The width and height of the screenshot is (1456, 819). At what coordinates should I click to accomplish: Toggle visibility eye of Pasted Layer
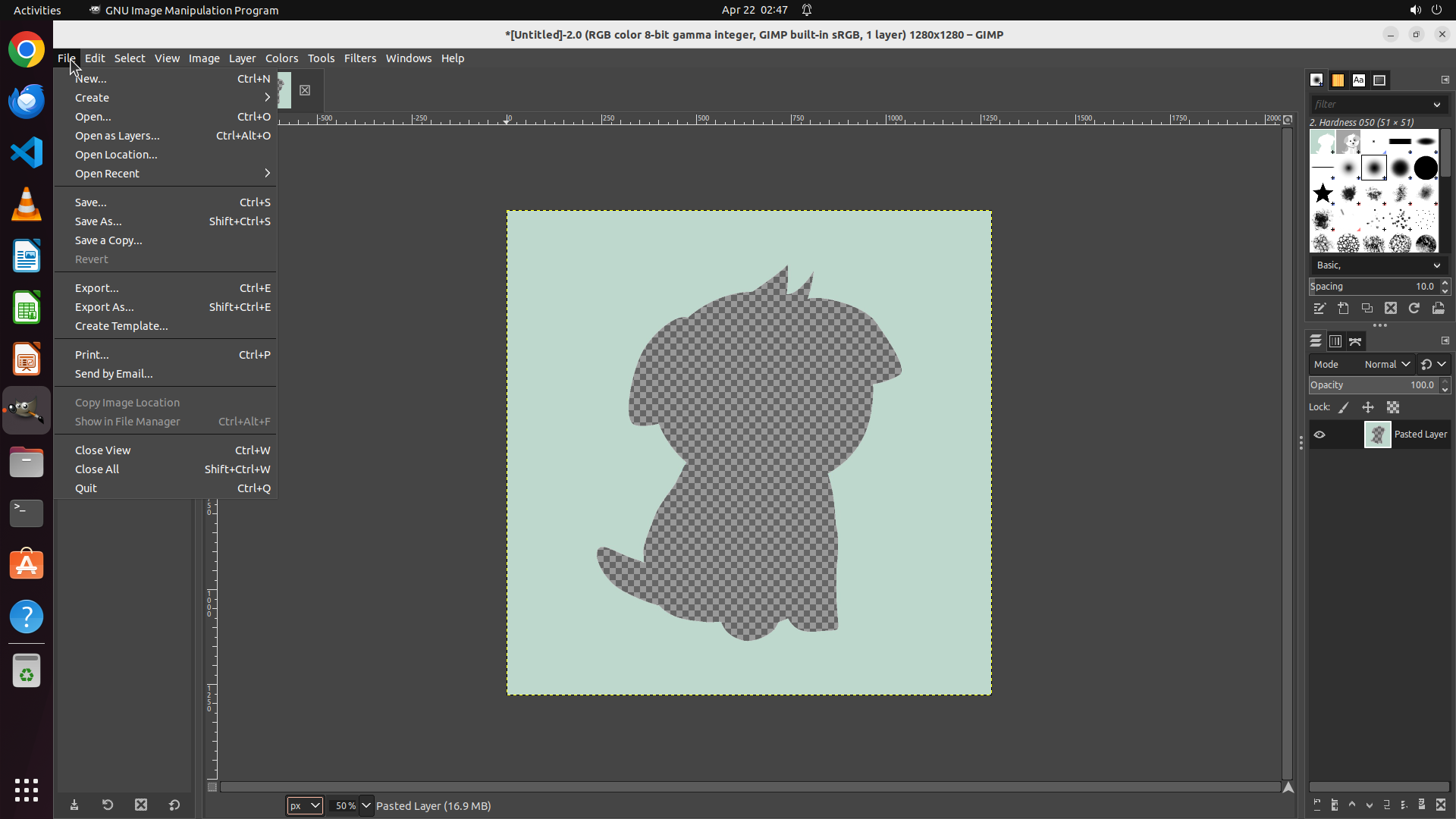pyautogui.click(x=1319, y=435)
